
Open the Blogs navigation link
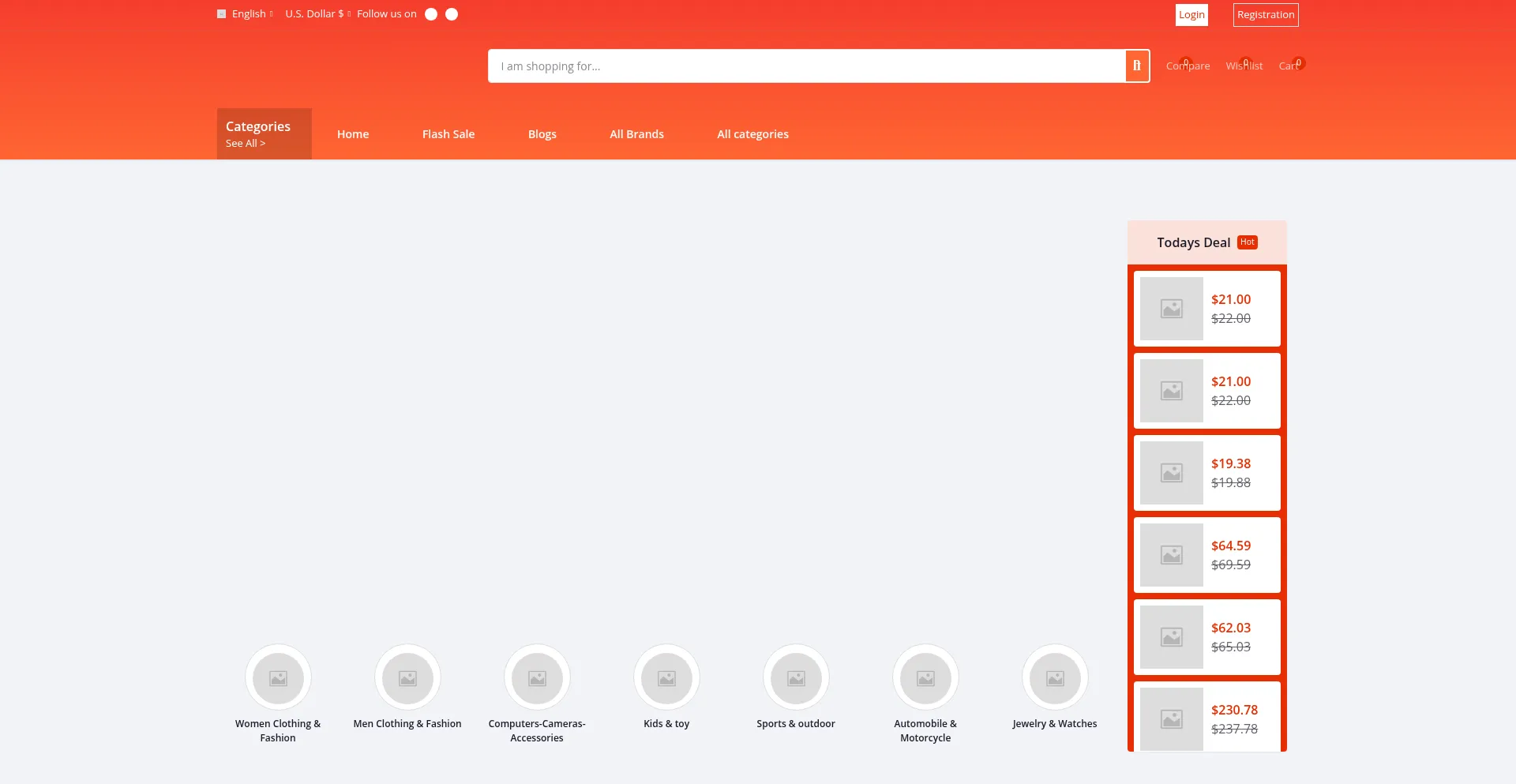pos(542,133)
